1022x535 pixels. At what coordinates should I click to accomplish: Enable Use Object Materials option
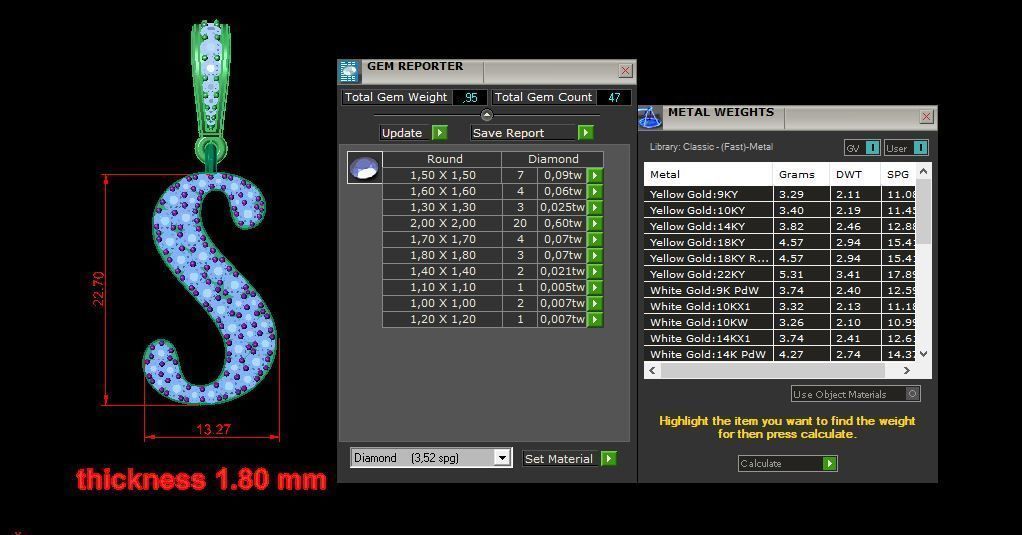click(x=912, y=394)
